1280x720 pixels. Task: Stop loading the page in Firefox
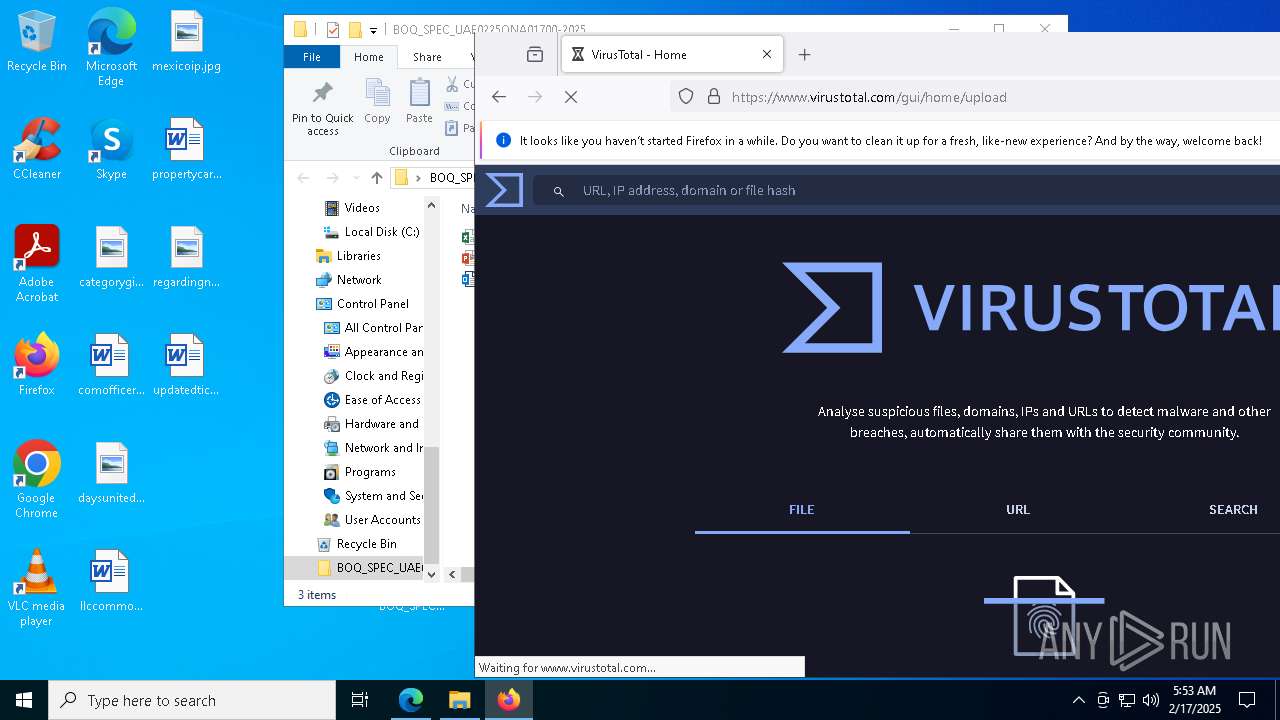(571, 97)
